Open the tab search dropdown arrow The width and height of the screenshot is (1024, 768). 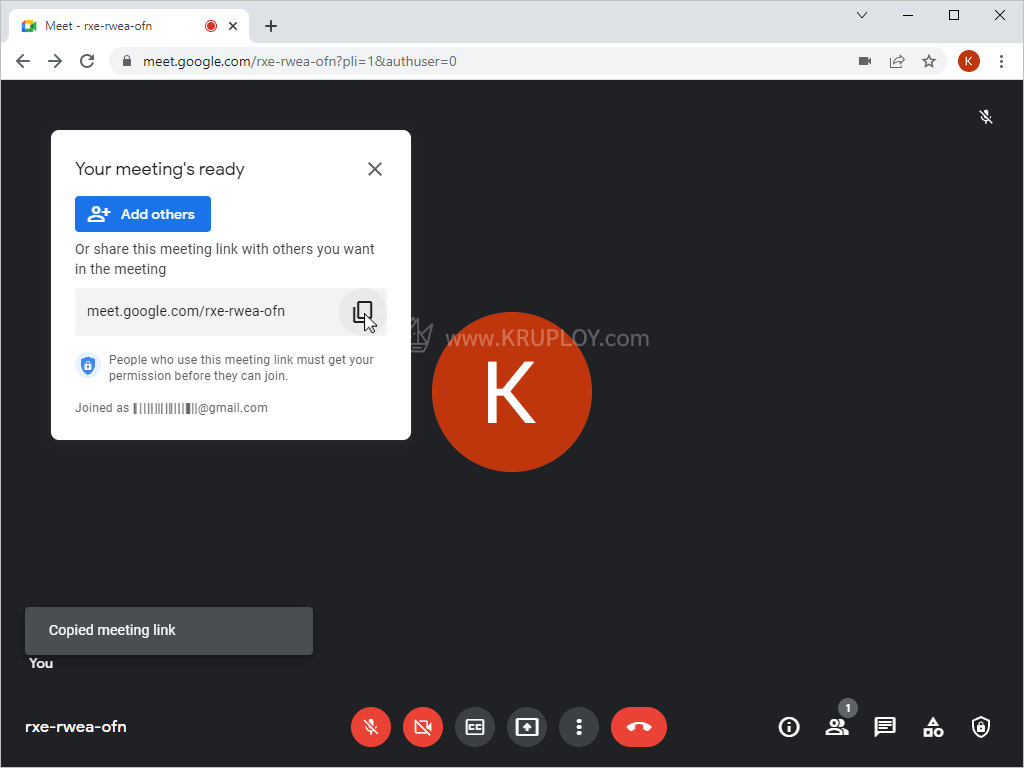862,15
